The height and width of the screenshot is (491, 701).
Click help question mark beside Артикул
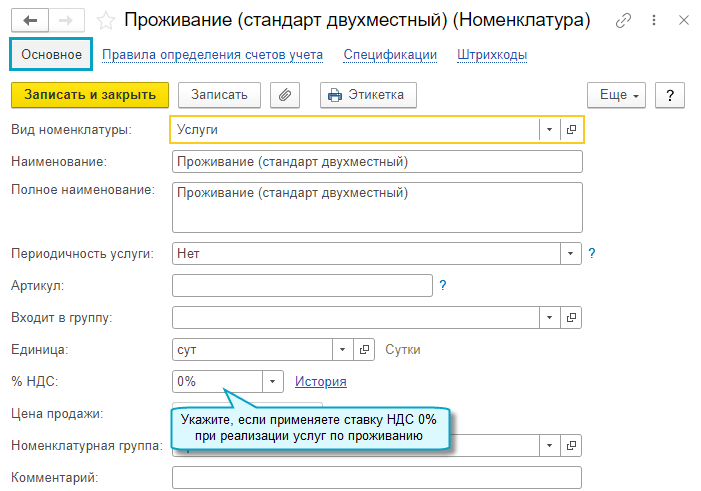tap(443, 286)
